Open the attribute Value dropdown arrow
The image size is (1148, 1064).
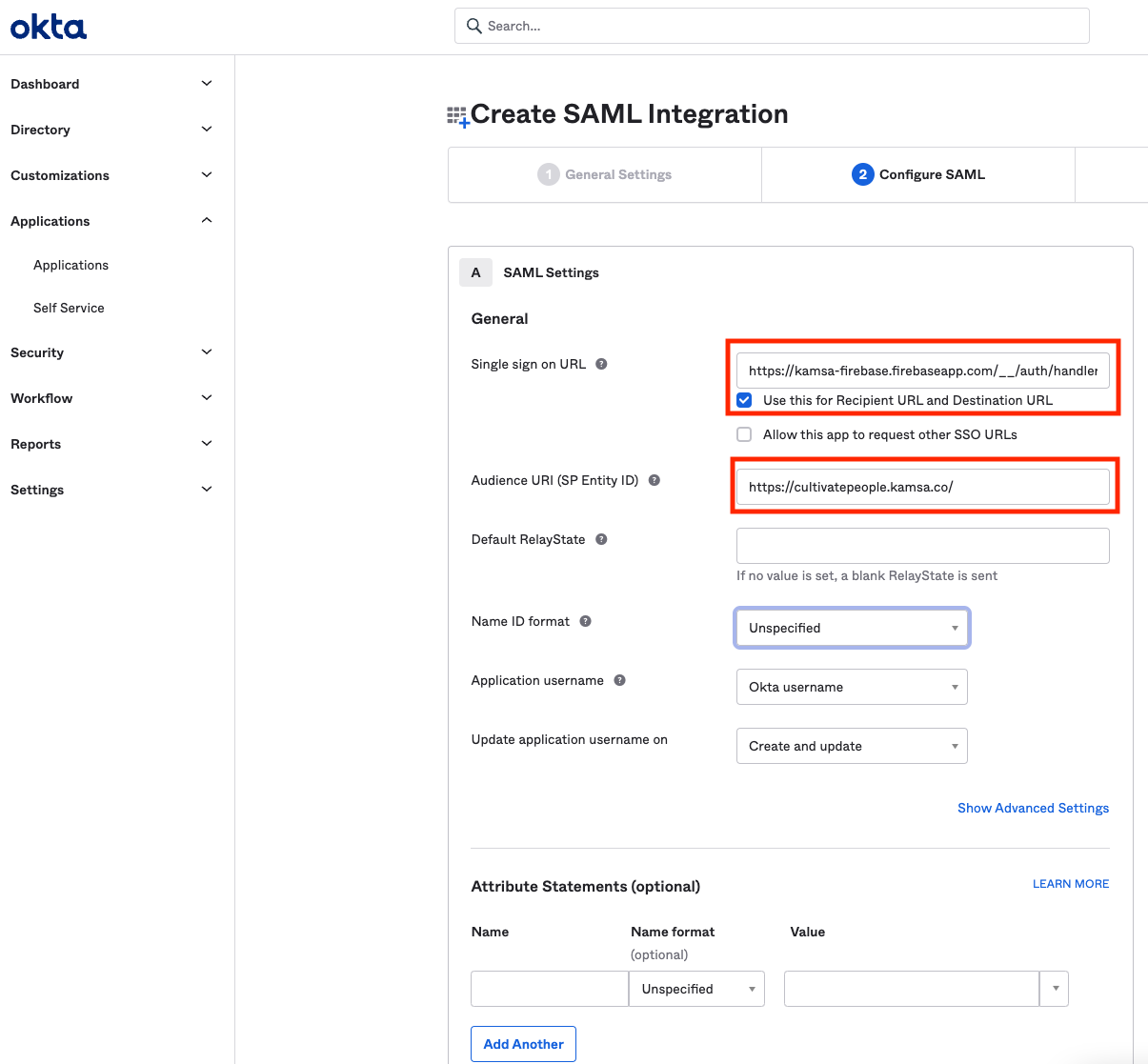pyautogui.click(x=1055, y=989)
